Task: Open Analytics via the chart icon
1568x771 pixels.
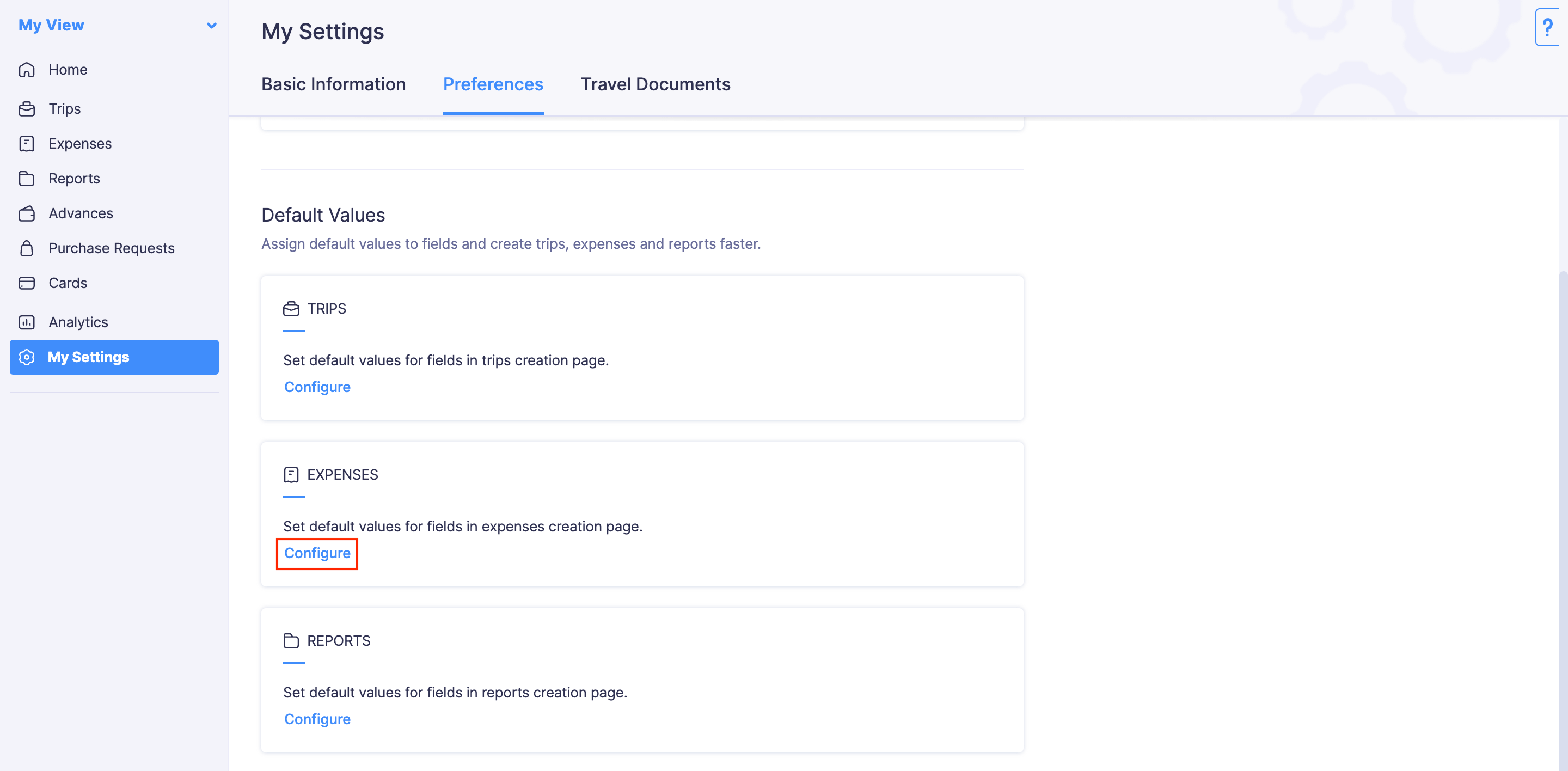Action: pyautogui.click(x=27, y=322)
